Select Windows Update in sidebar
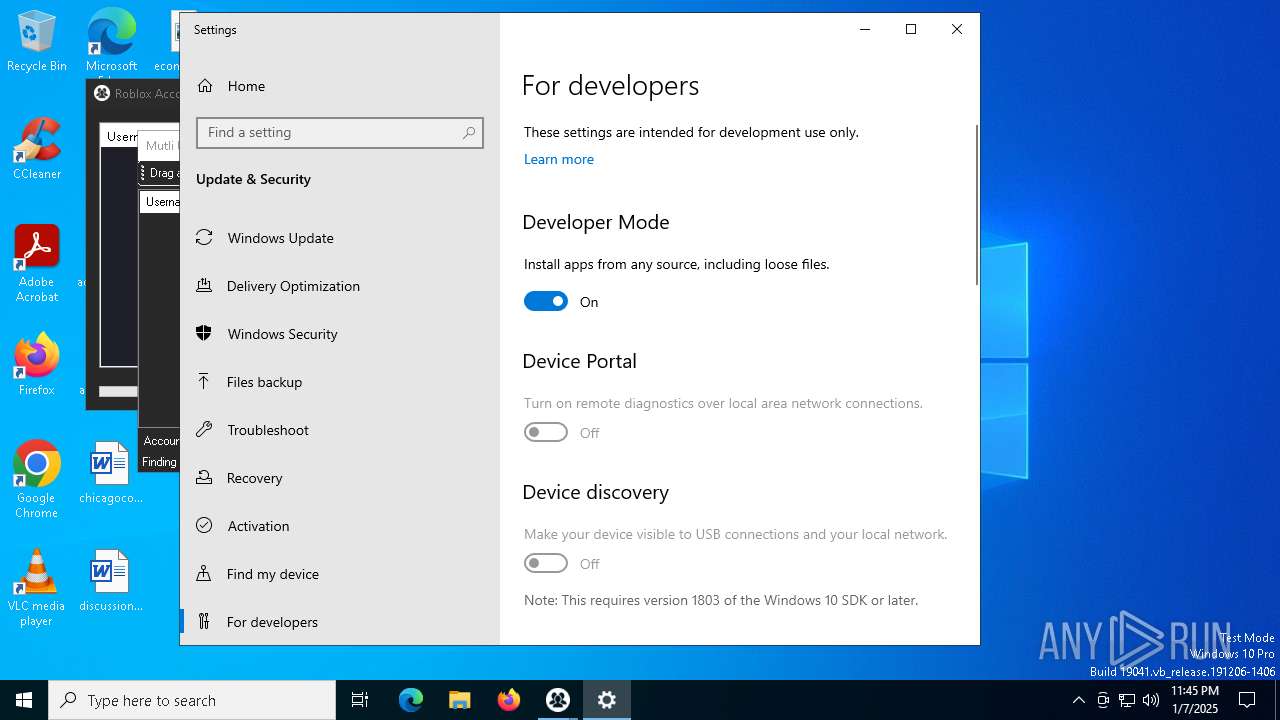This screenshot has height=720, width=1280. tap(340, 237)
